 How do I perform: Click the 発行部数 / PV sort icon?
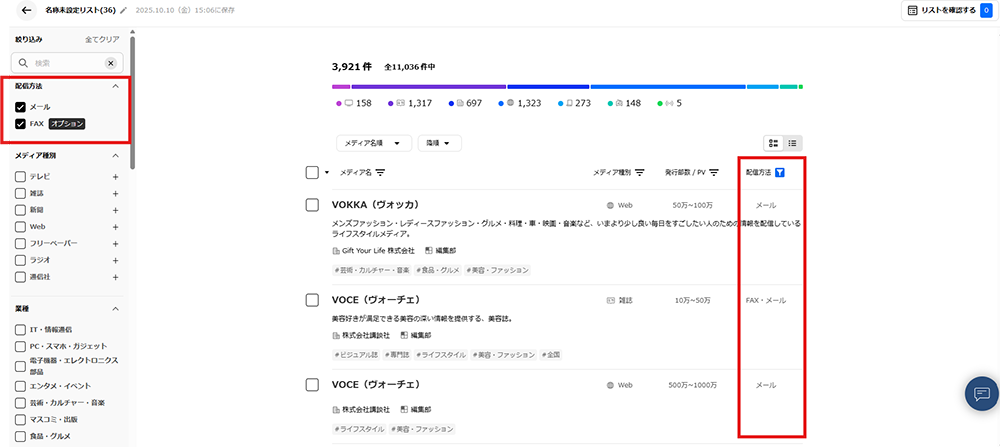714,172
